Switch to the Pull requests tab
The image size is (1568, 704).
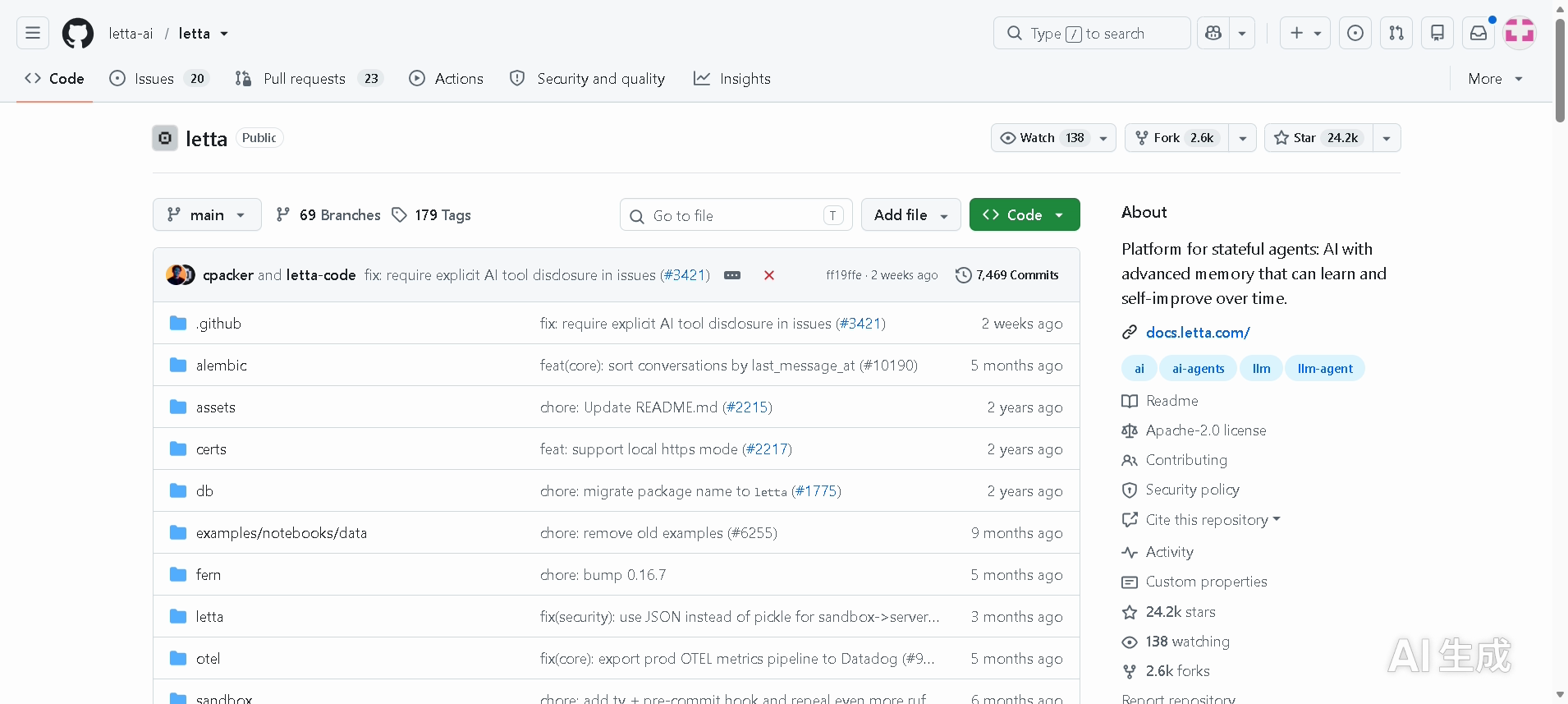coord(309,79)
